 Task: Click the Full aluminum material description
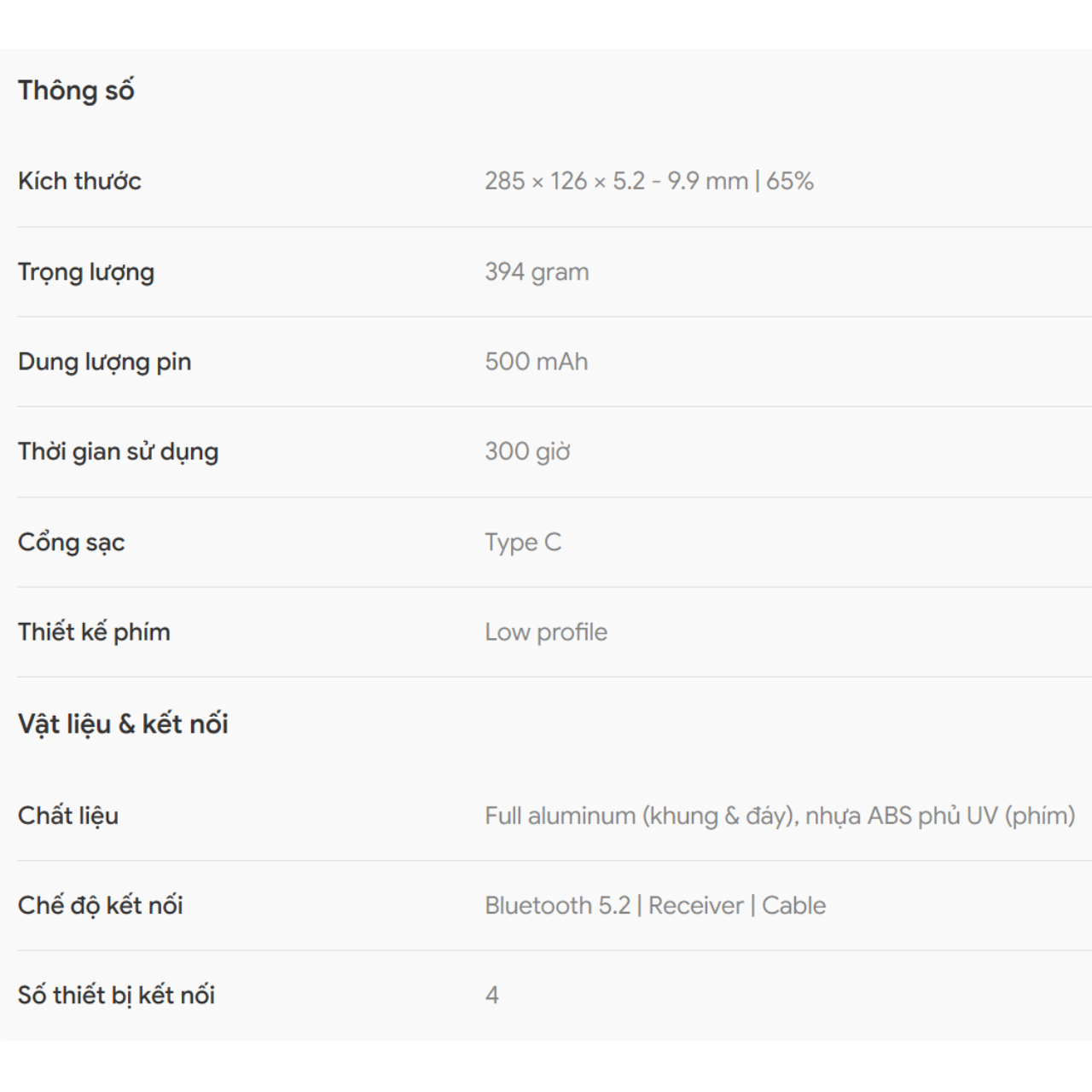click(x=780, y=816)
